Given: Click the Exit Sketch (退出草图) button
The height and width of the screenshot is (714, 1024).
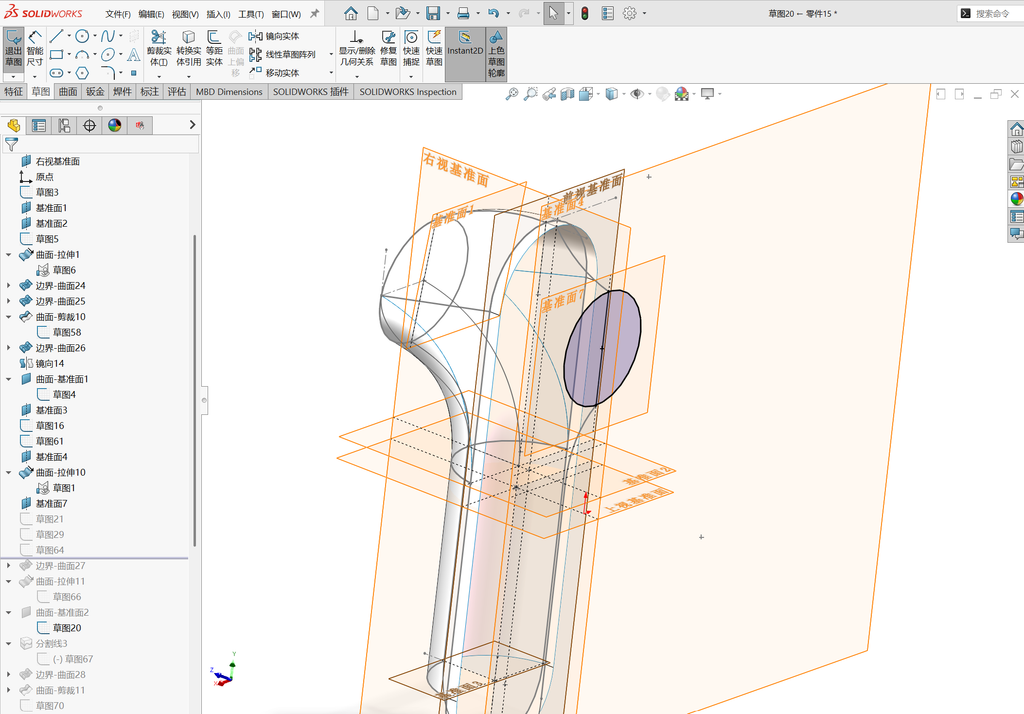Looking at the screenshot, I should pos(13,48).
